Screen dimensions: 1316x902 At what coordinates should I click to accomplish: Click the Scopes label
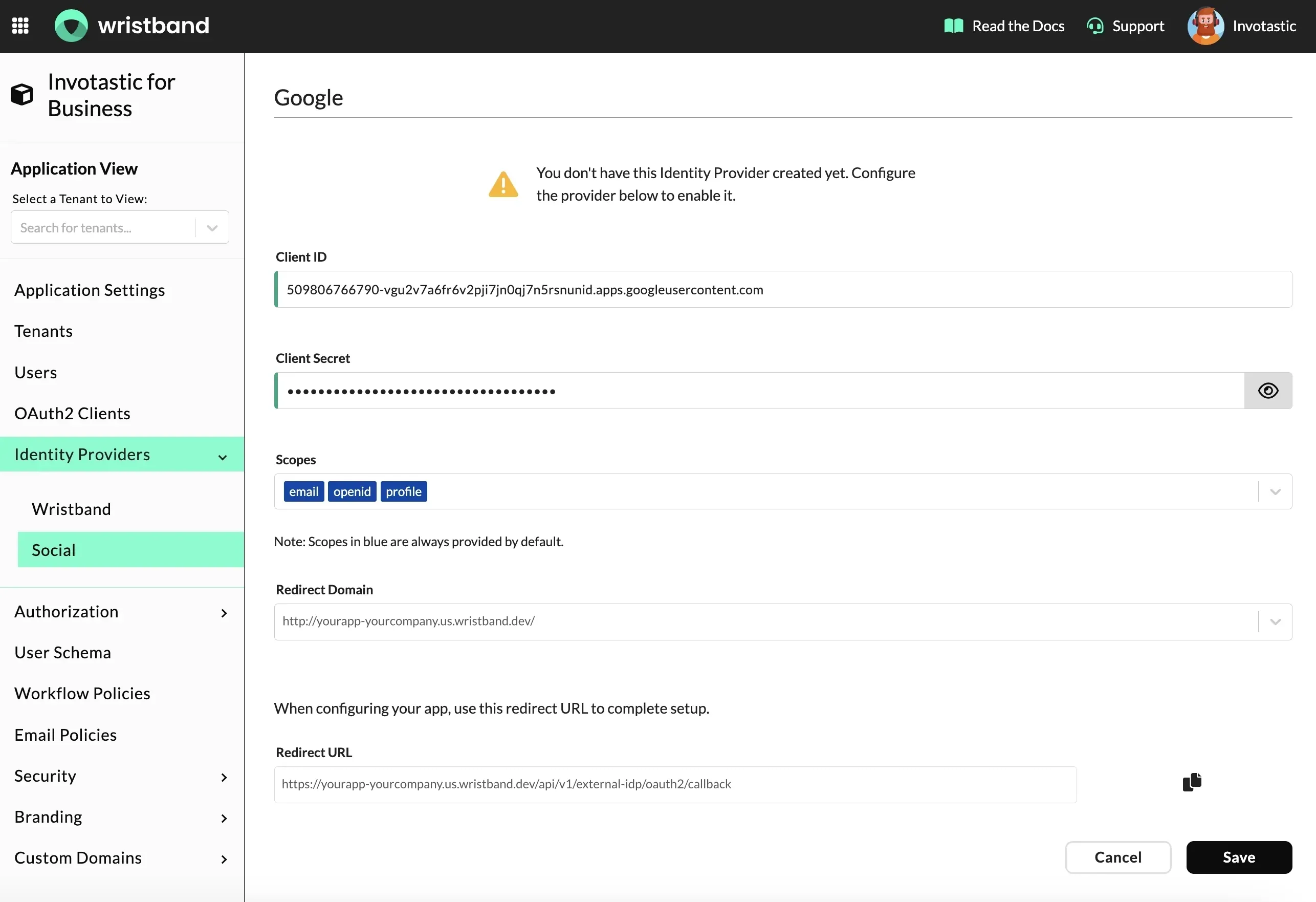point(296,460)
